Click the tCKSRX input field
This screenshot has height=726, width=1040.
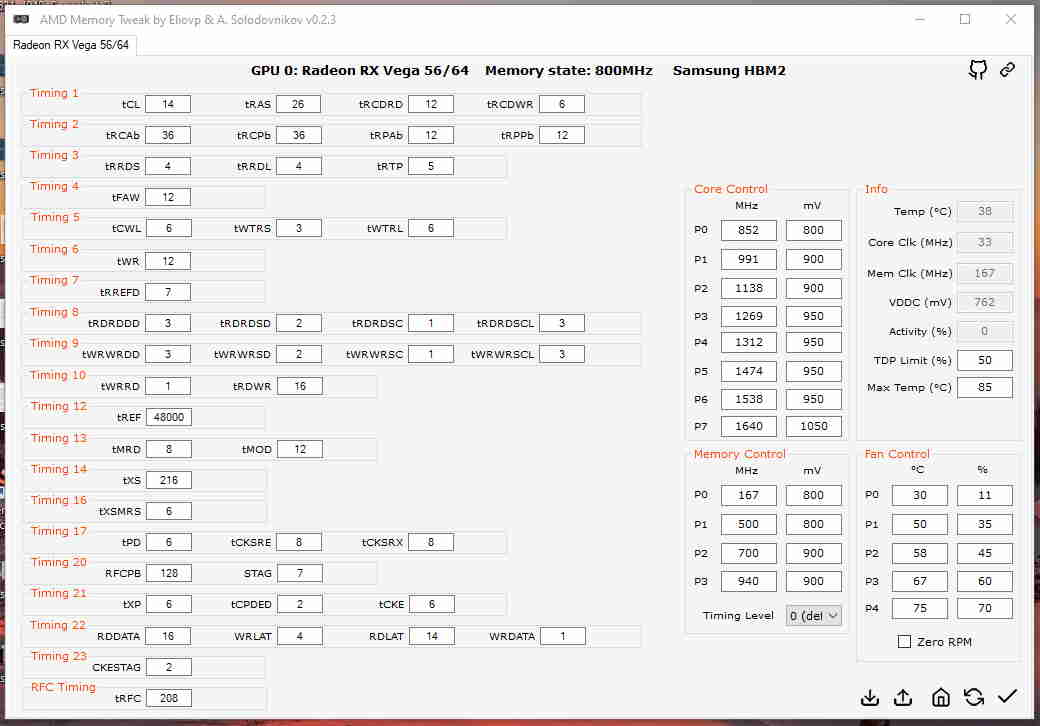coord(431,542)
